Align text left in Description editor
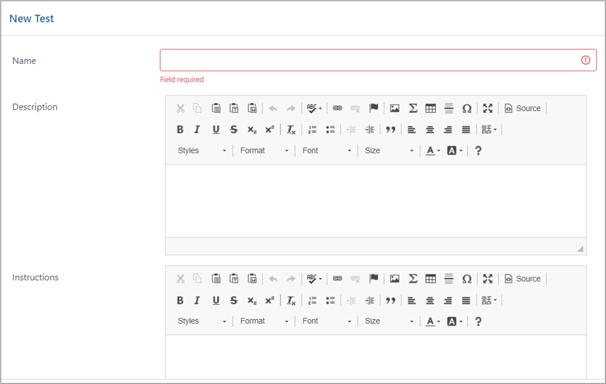The image size is (606, 384). [x=412, y=129]
